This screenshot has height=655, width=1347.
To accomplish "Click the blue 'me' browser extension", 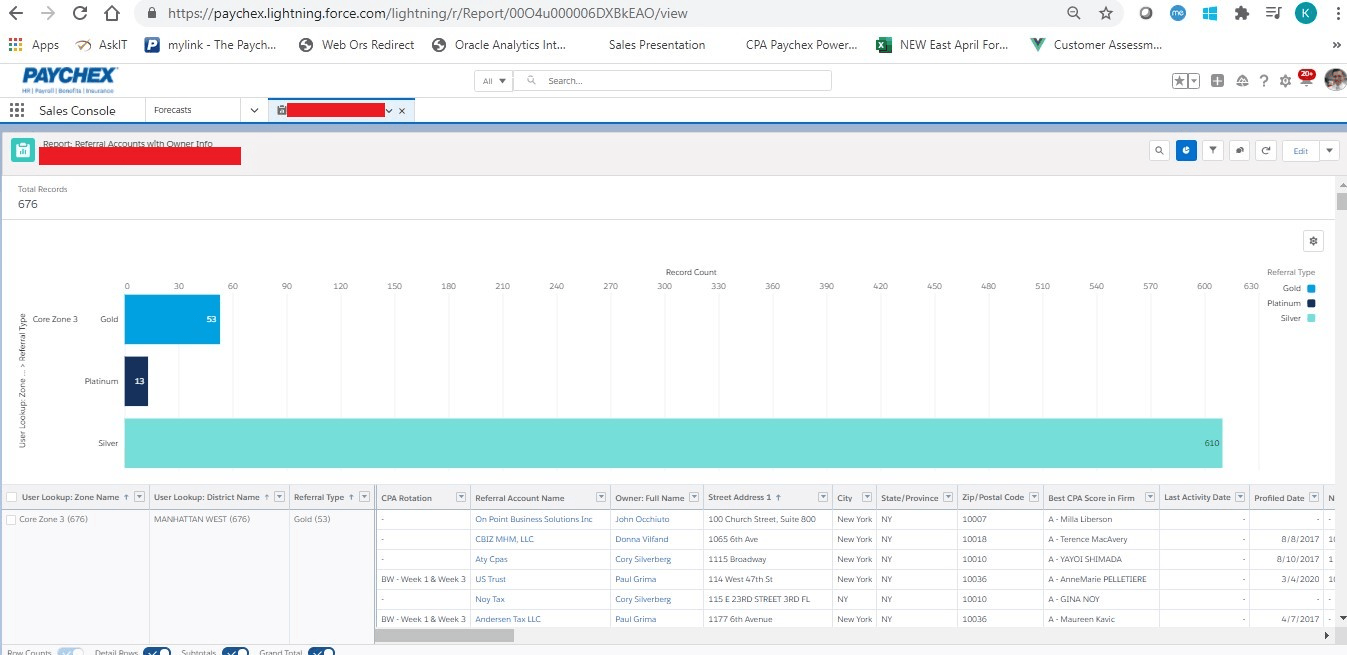I will pos(1178,13).
